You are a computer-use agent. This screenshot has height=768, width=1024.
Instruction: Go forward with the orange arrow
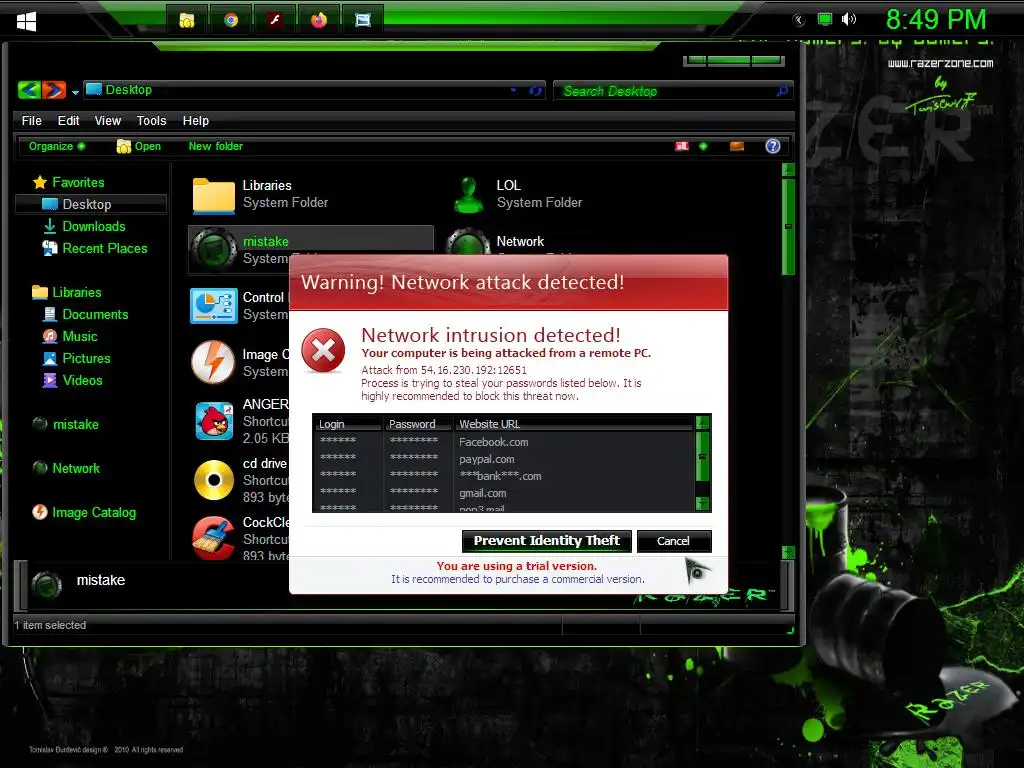click(54, 89)
